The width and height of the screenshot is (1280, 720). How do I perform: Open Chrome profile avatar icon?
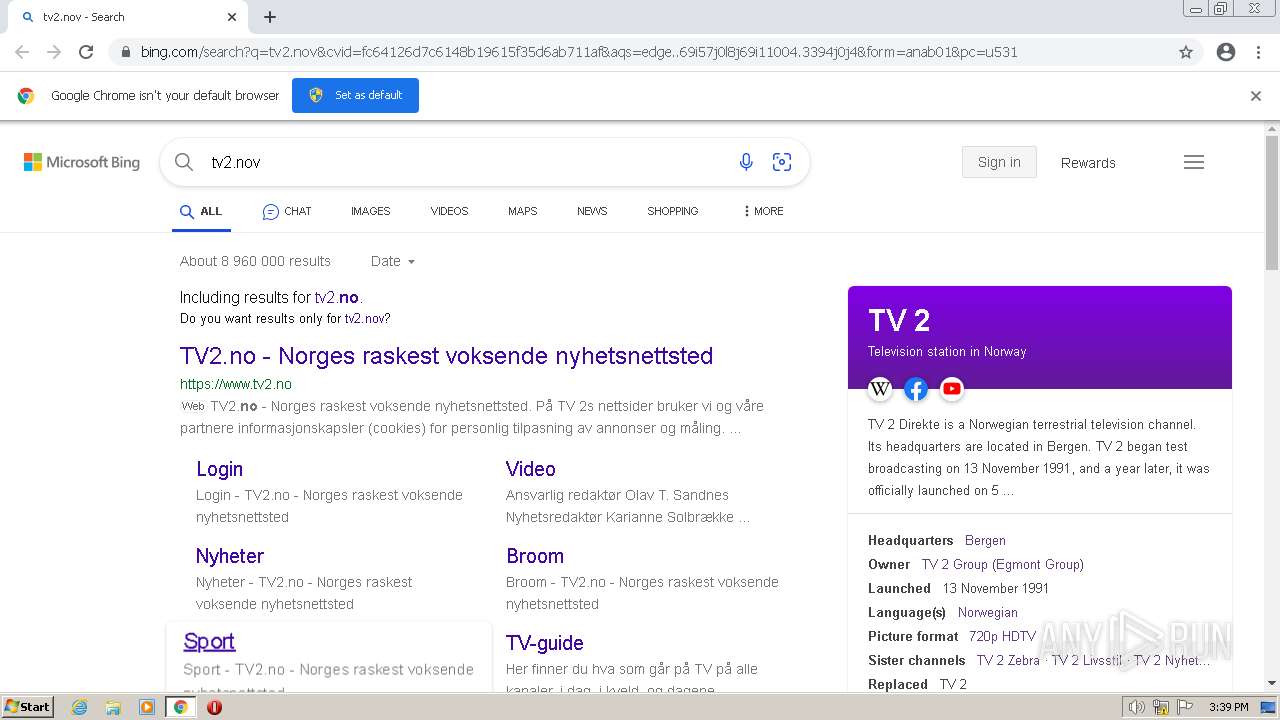[x=1226, y=52]
